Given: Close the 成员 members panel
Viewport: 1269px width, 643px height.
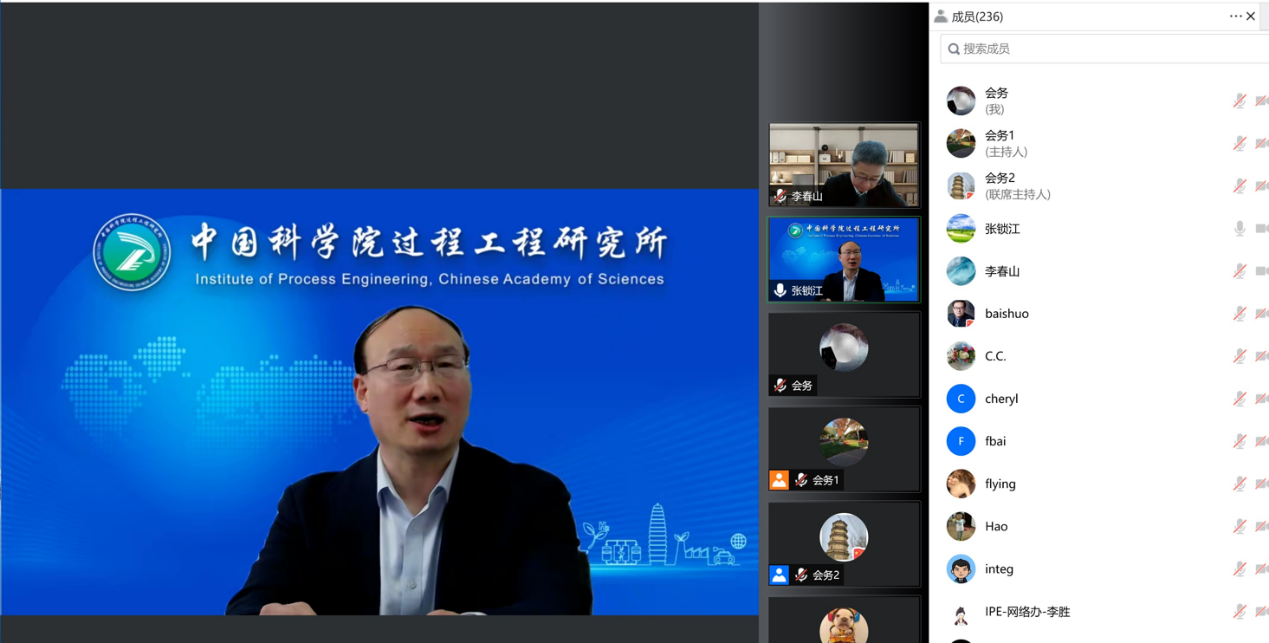Looking at the screenshot, I should pos(1251,16).
